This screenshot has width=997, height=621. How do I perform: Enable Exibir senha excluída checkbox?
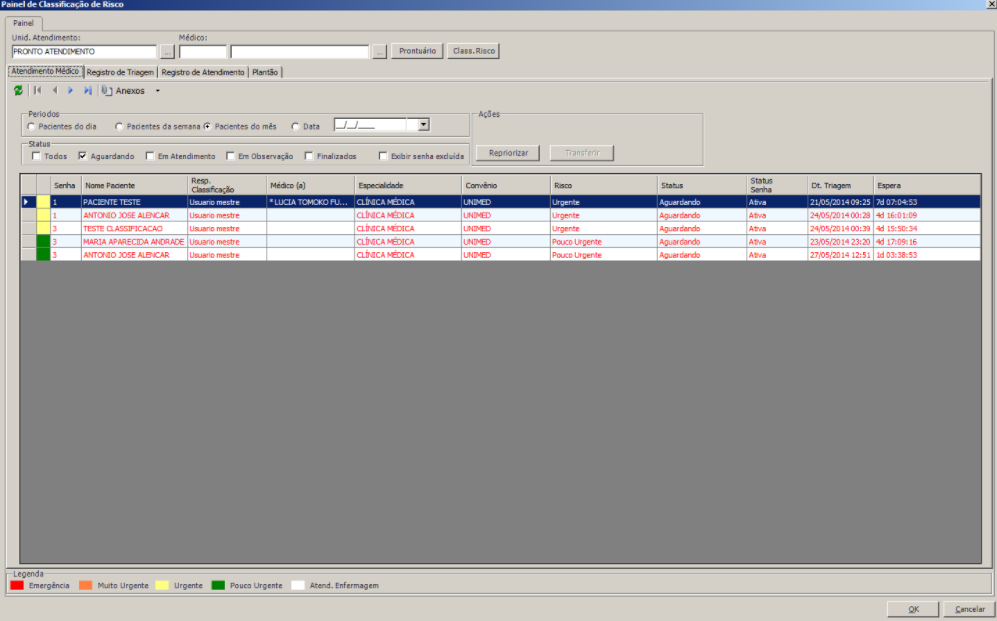[383, 156]
